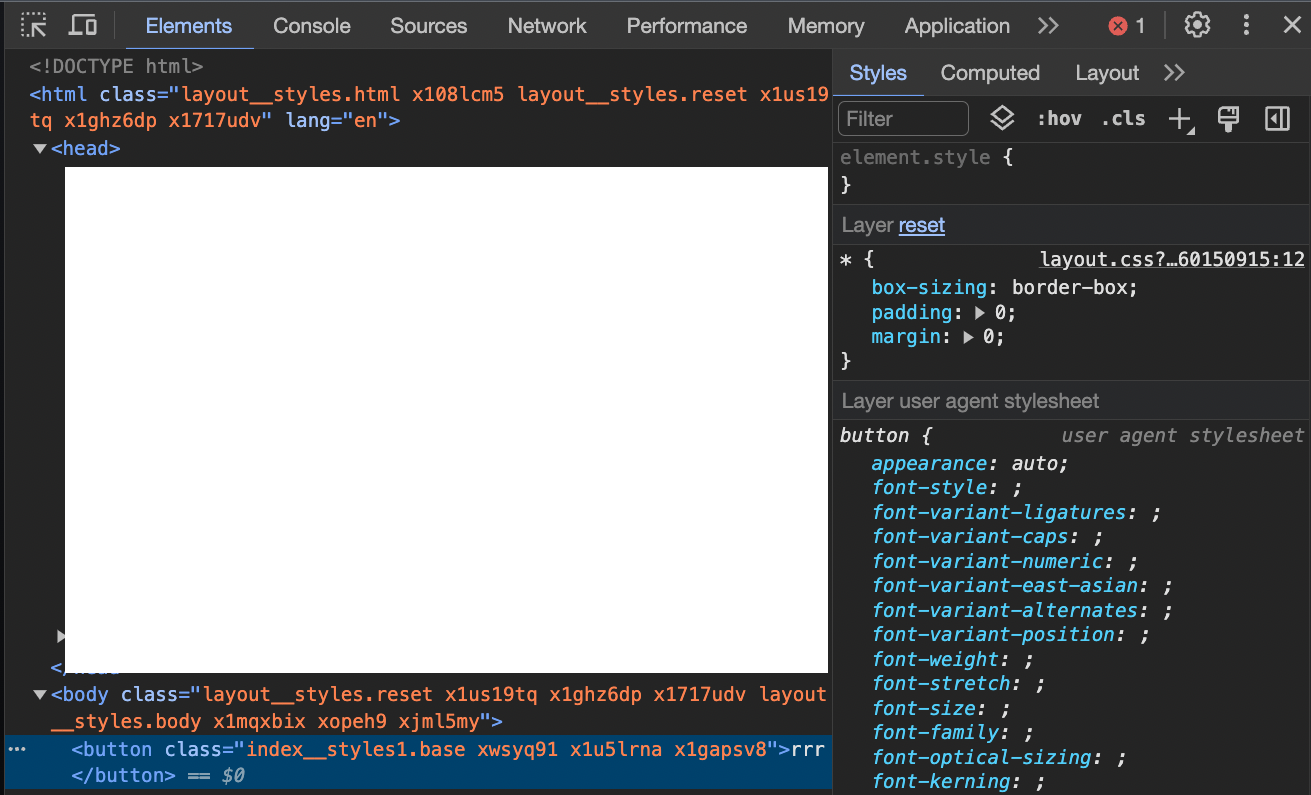The image size is (1311, 795).
Task: Click the font-variant-caps property
Action: click(969, 537)
